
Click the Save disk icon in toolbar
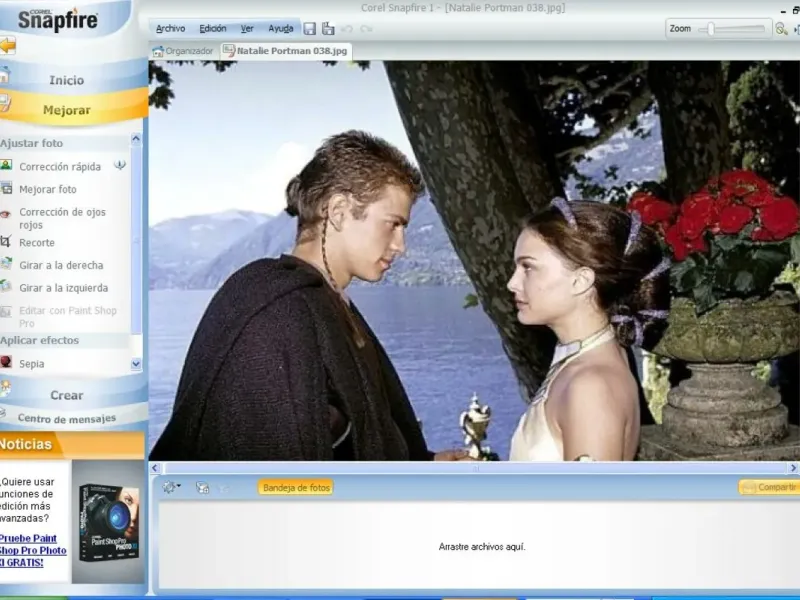309,29
